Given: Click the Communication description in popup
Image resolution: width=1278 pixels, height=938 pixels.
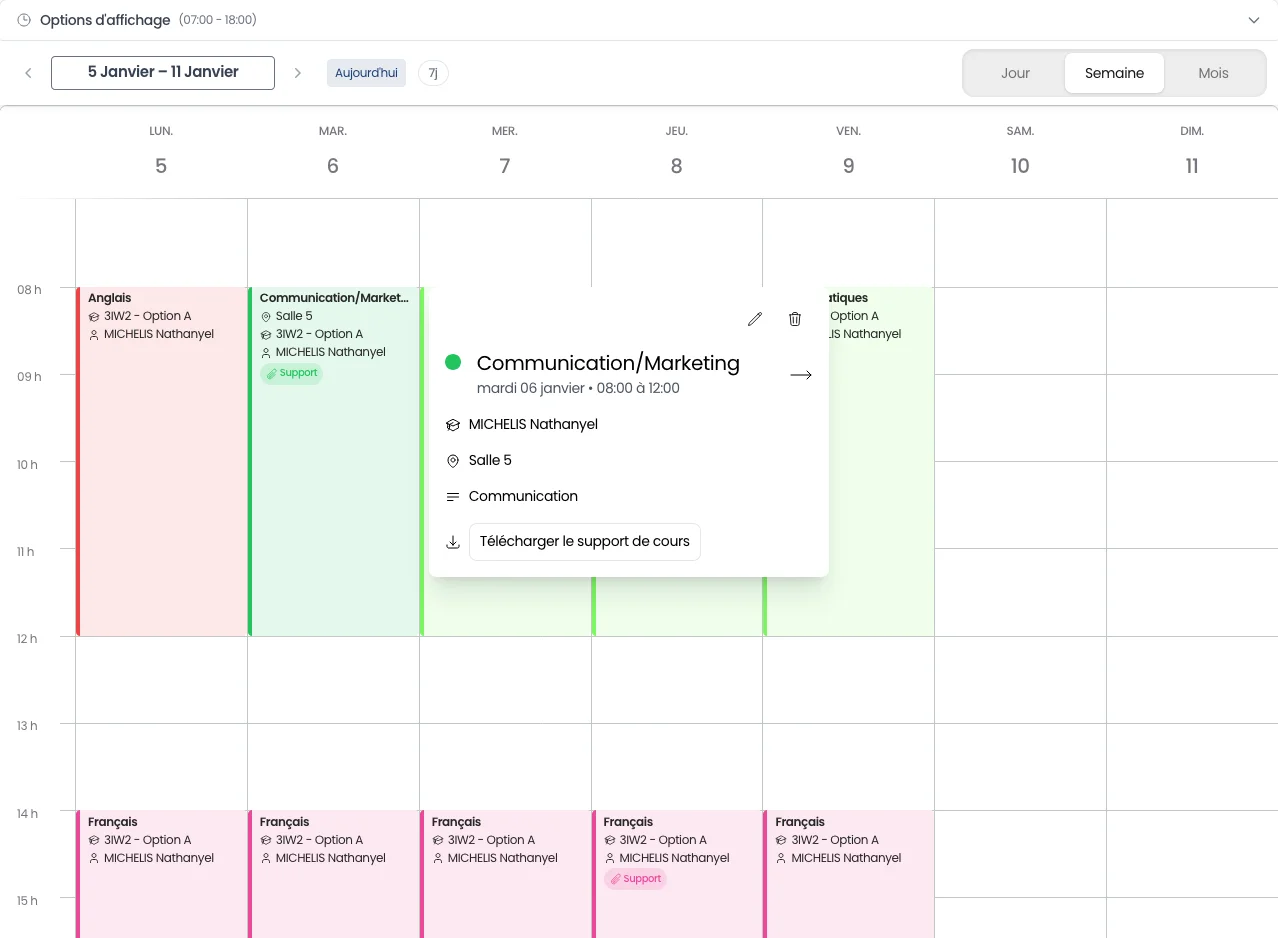Looking at the screenshot, I should 523,497.
